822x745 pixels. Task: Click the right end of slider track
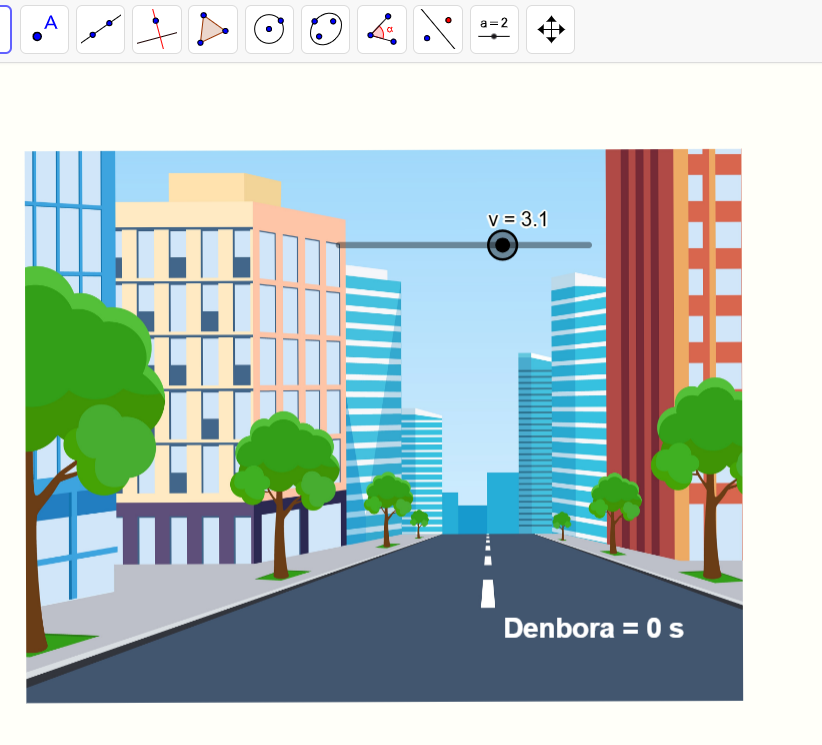[588, 245]
